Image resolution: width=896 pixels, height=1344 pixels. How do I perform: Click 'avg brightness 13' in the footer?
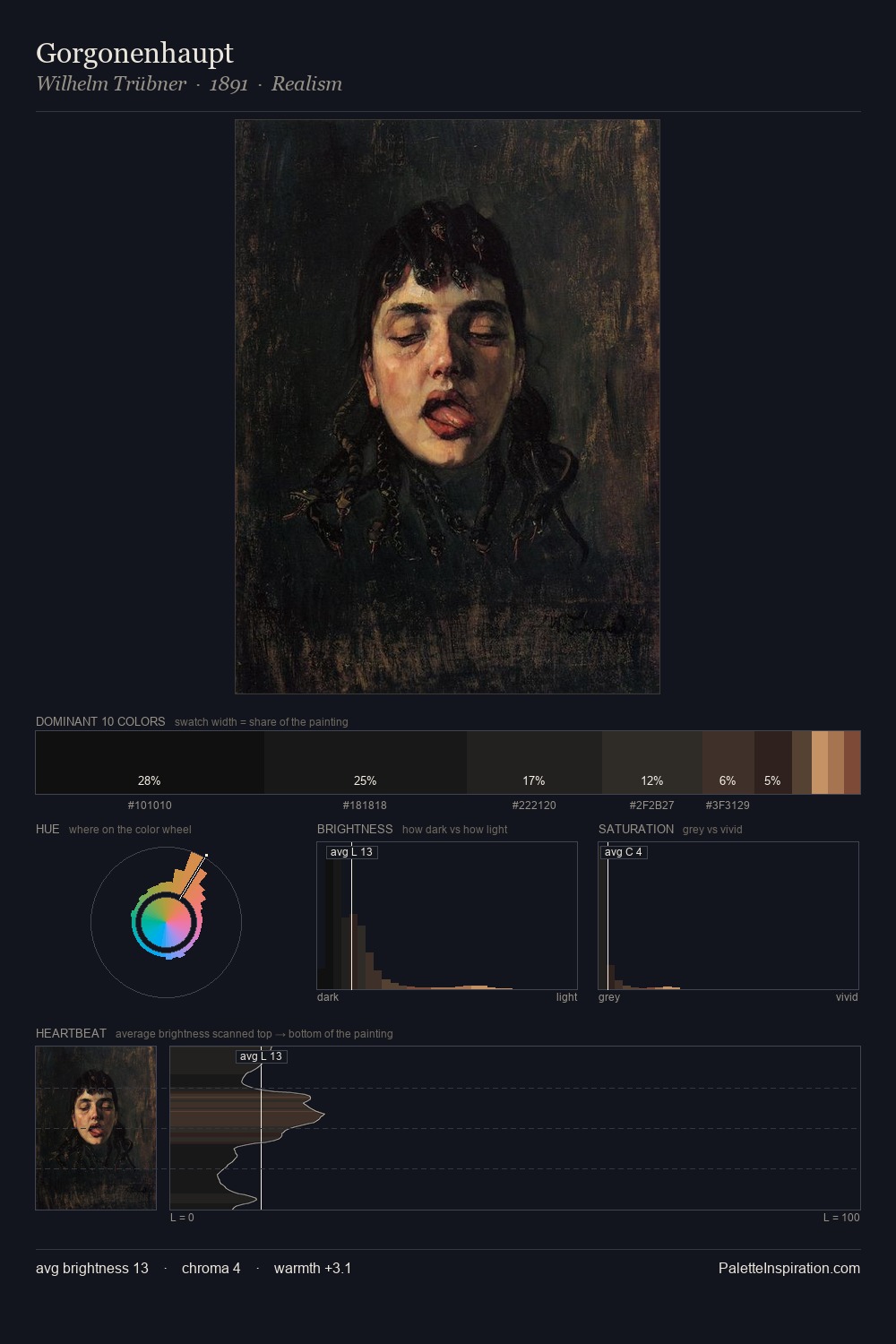pos(92,1269)
